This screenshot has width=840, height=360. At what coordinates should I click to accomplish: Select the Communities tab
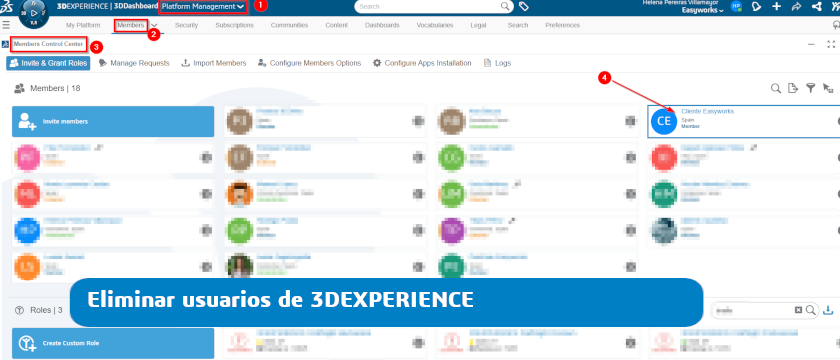click(289, 25)
